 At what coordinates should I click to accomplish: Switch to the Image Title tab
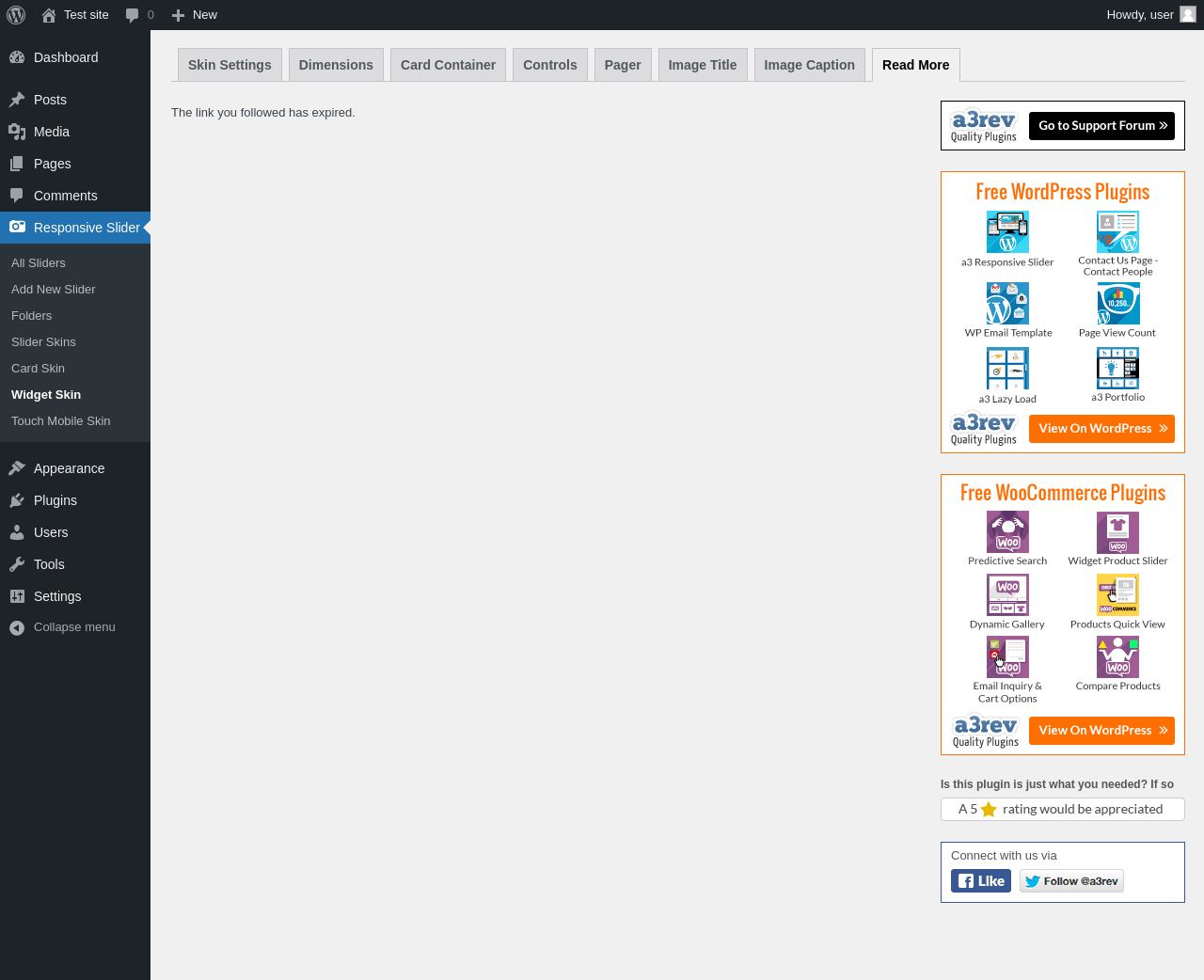tap(703, 65)
